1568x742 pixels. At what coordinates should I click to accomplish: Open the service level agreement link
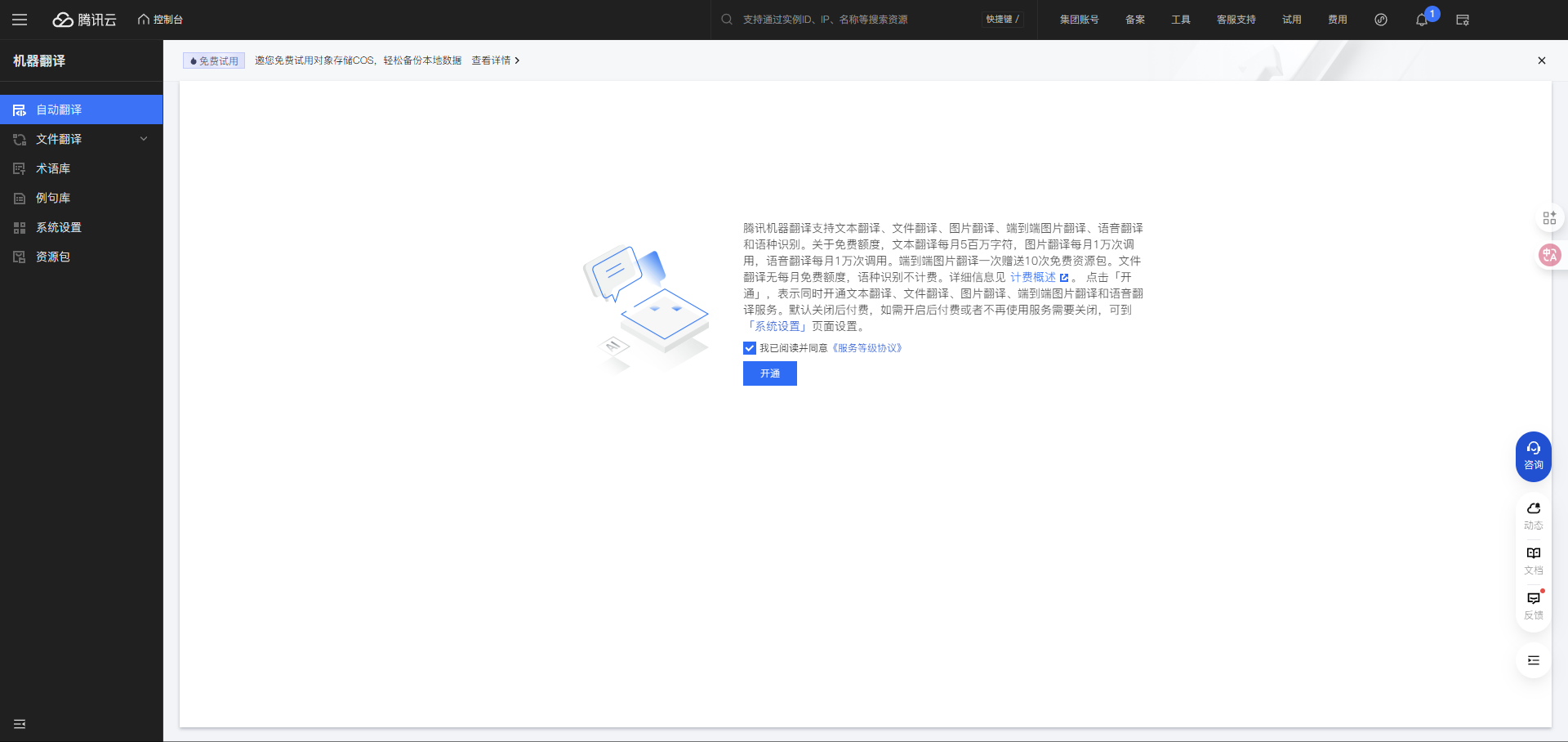tap(866, 348)
